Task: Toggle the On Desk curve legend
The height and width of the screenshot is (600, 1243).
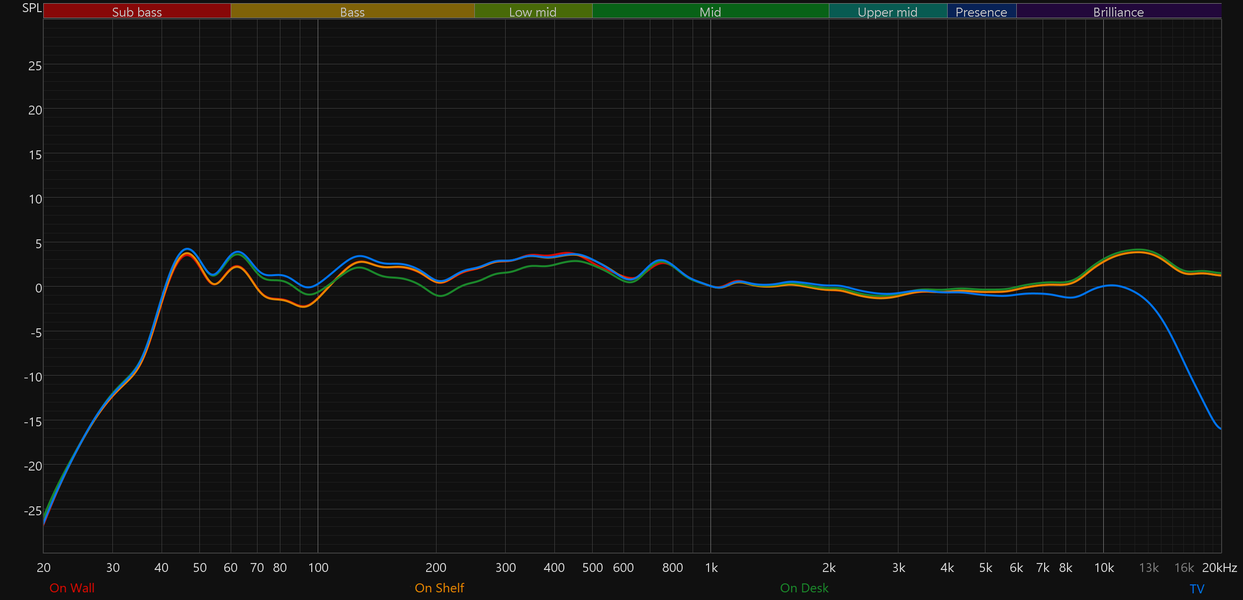Action: tap(805, 588)
